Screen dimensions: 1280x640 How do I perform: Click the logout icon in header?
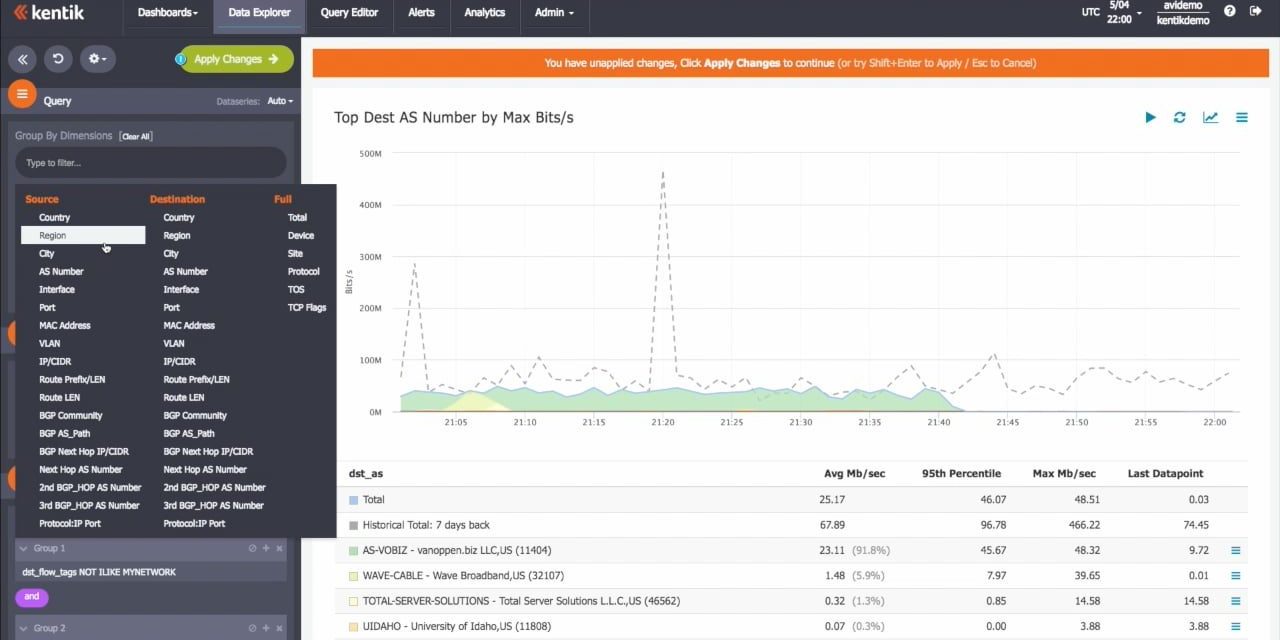click(1255, 12)
